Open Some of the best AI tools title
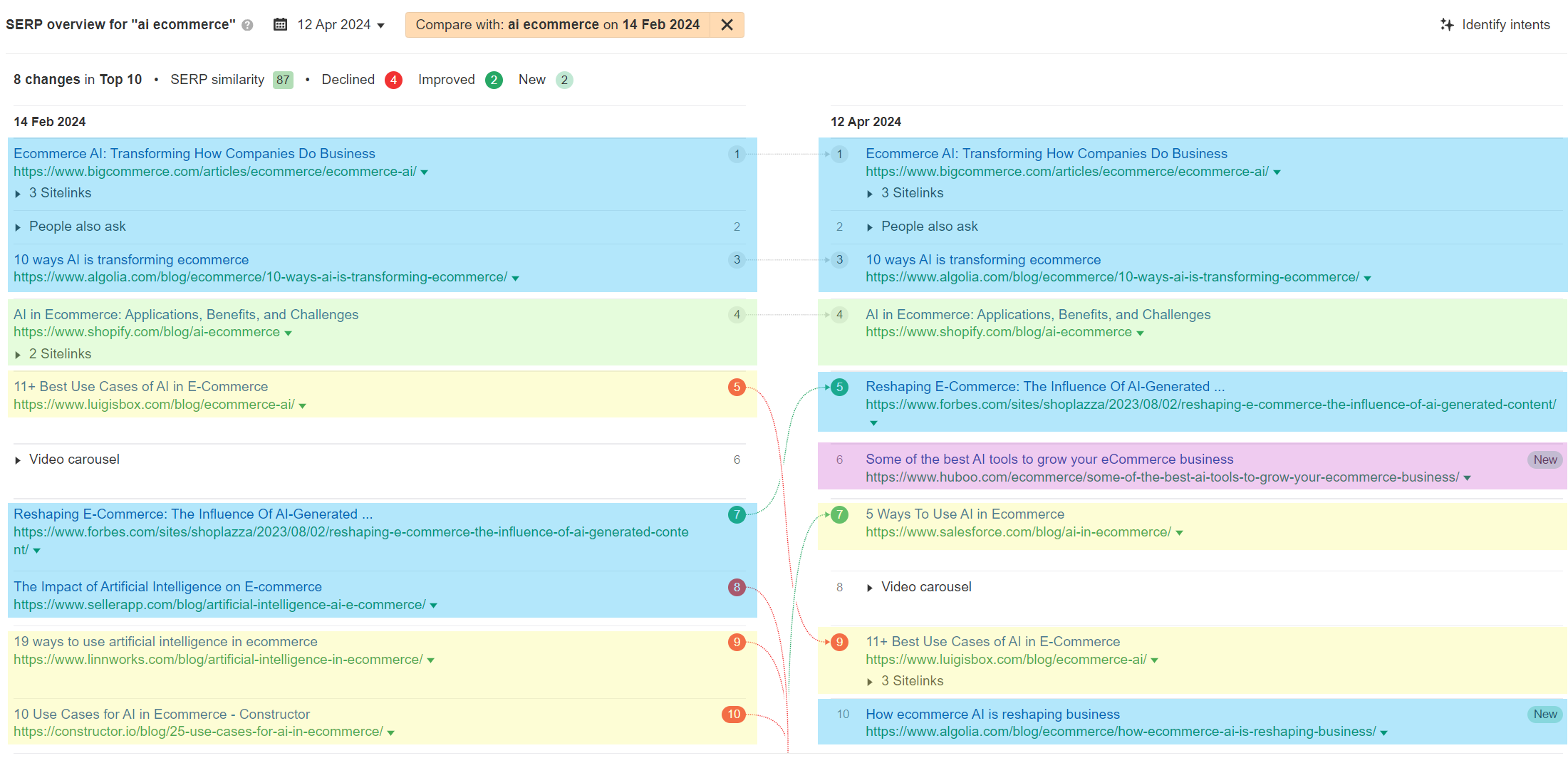 pyautogui.click(x=1049, y=459)
